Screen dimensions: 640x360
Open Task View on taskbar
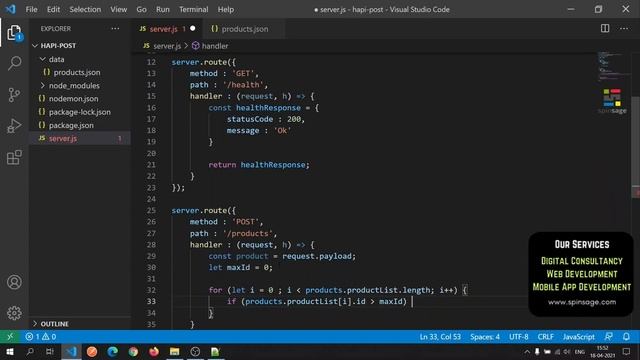point(50,351)
